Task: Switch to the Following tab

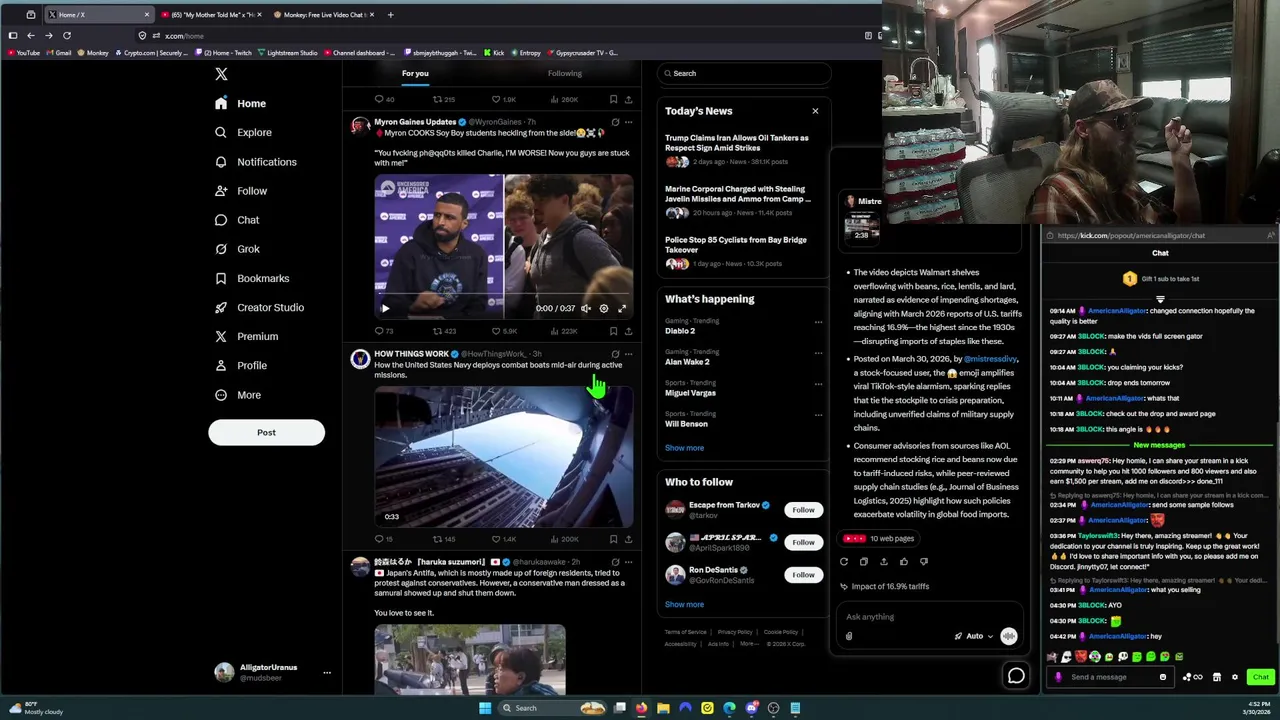Action: 564,73
